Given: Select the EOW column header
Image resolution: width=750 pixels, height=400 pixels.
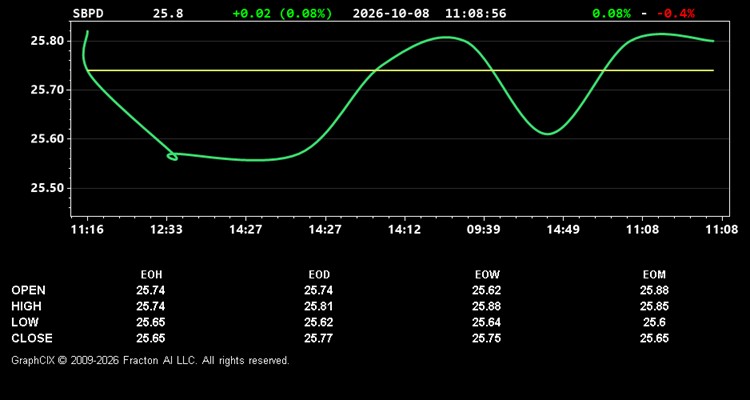Looking at the screenshot, I should pyautogui.click(x=487, y=275).
